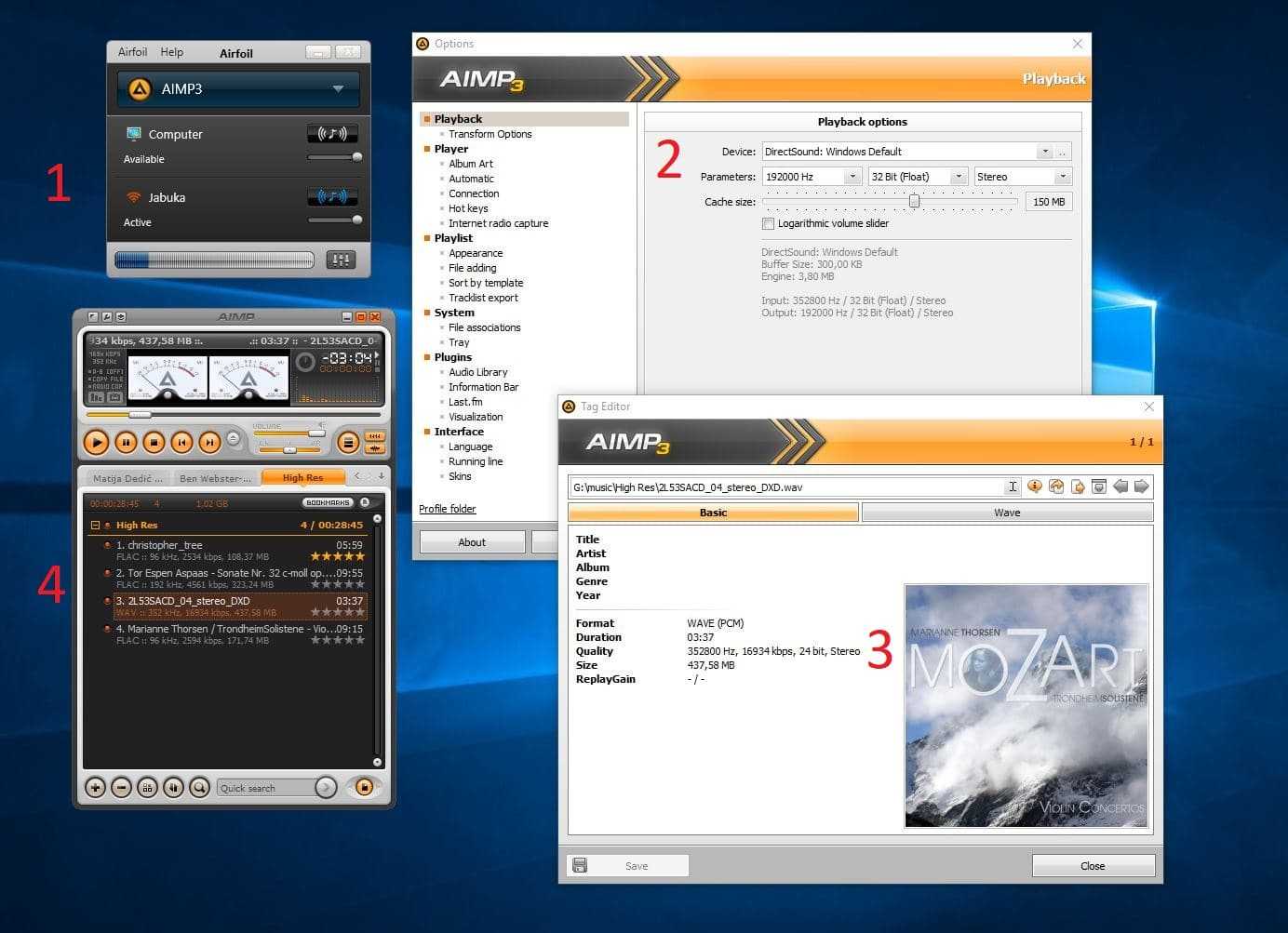
Task: Toggle the RADIO CAP indicator in AIMP display
Action: [107, 386]
